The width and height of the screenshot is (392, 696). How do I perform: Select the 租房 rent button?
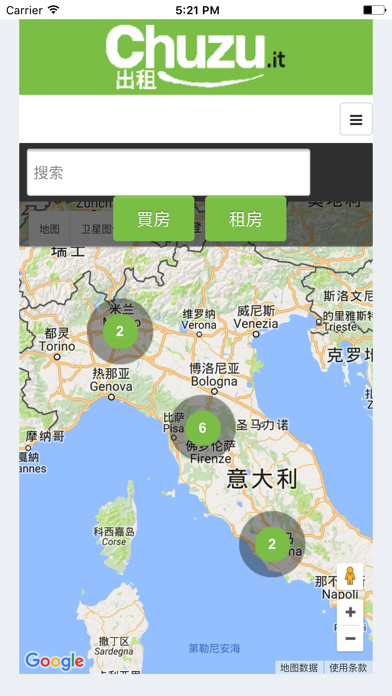(x=245, y=219)
